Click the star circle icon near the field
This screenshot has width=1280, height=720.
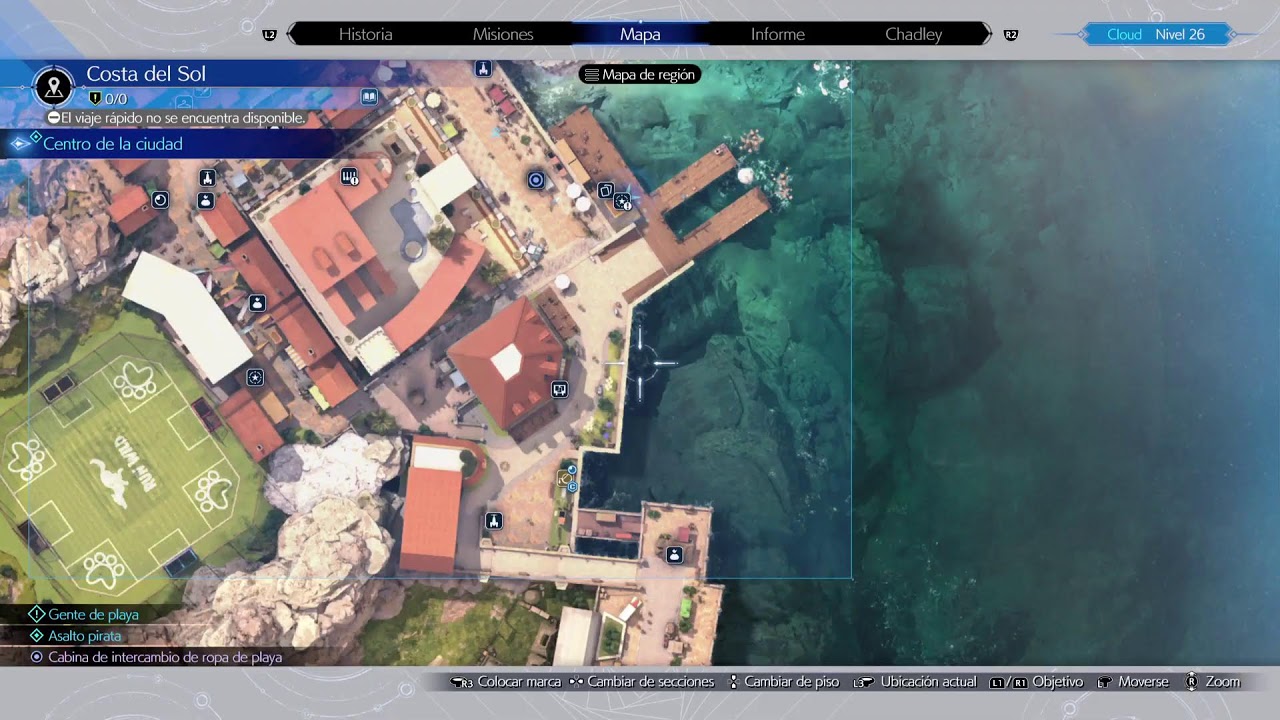(255, 377)
